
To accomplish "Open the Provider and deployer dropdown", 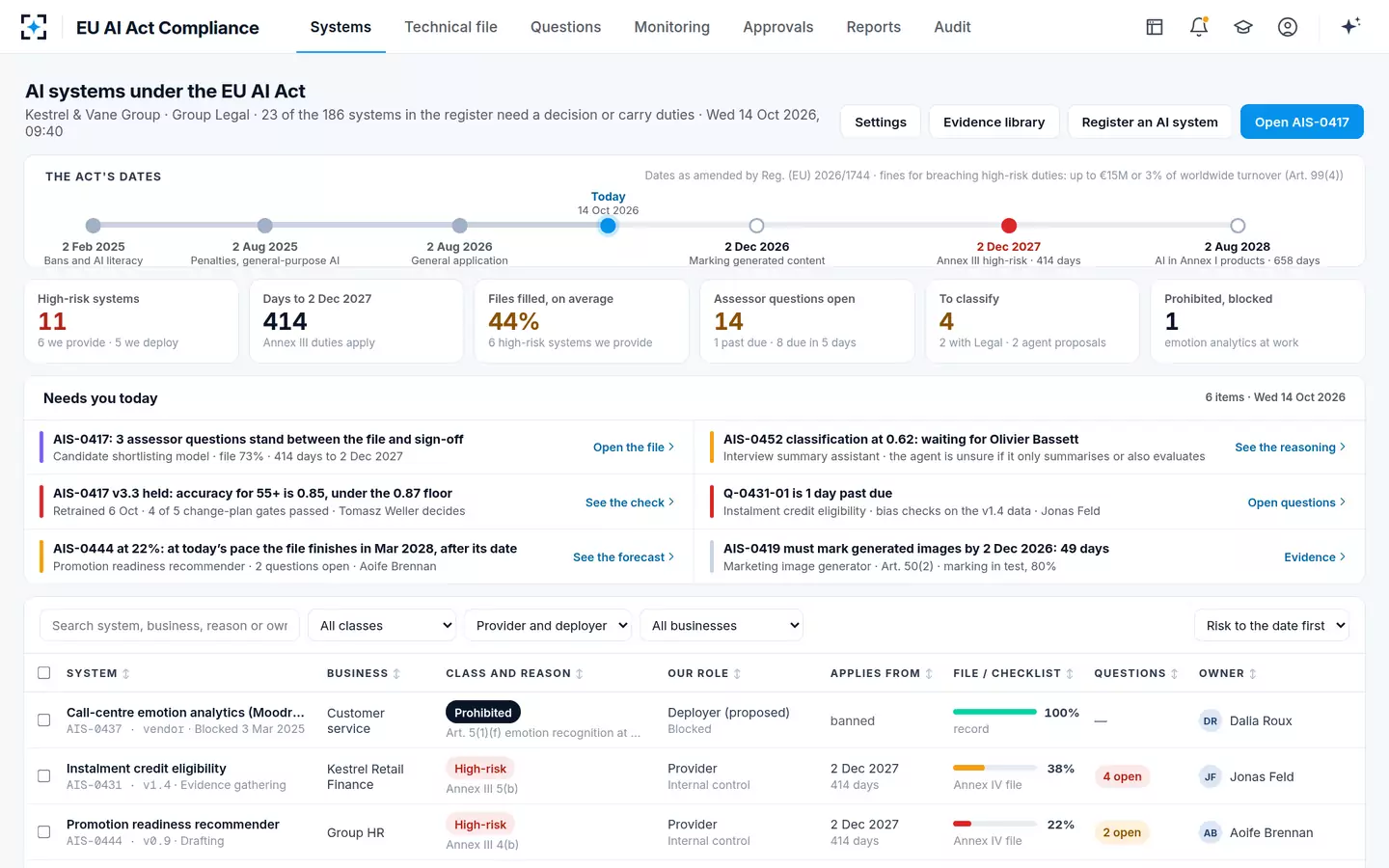I will pos(548,626).
